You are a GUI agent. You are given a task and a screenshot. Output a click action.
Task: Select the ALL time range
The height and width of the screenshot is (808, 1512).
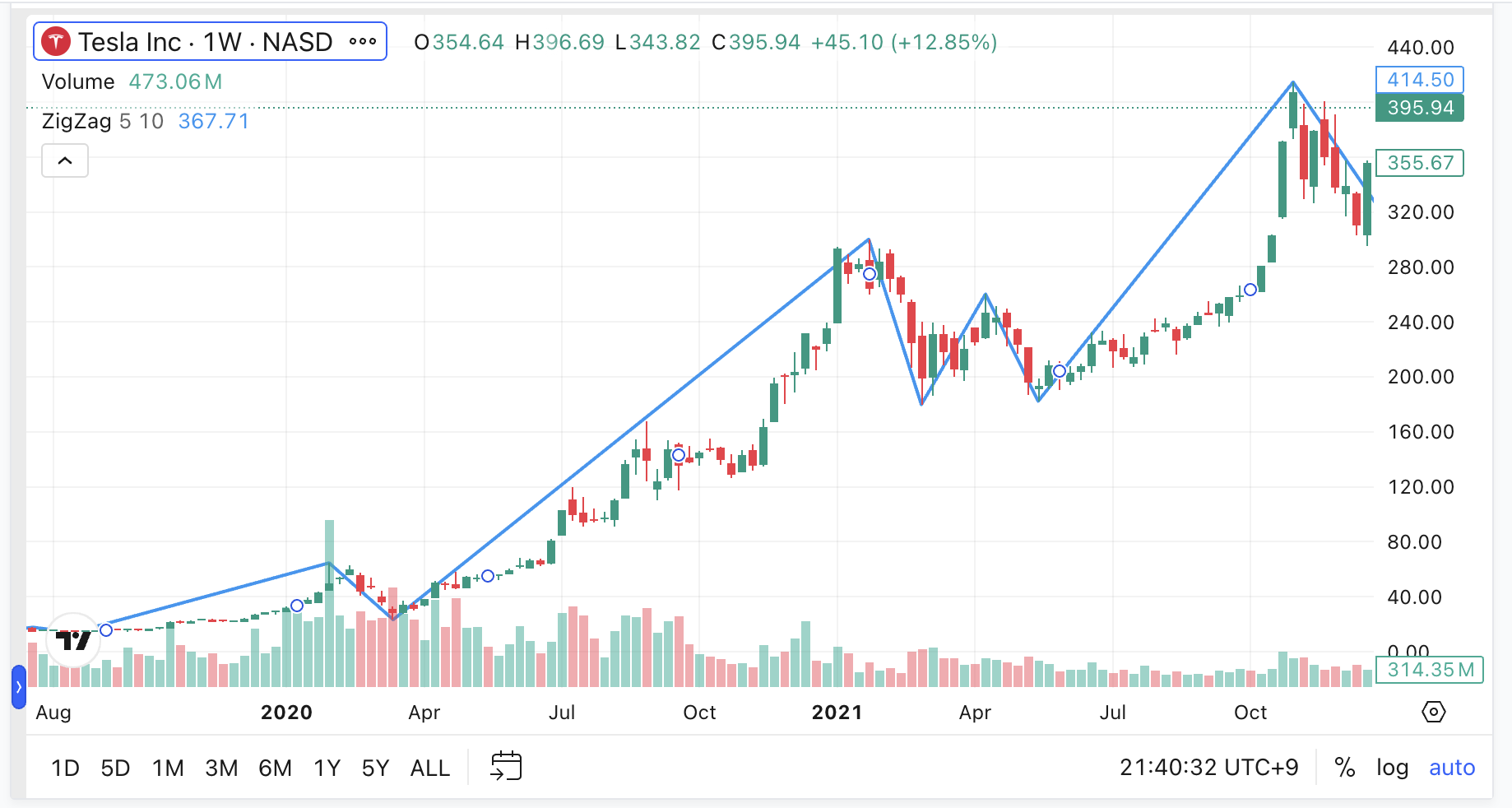coord(430,768)
